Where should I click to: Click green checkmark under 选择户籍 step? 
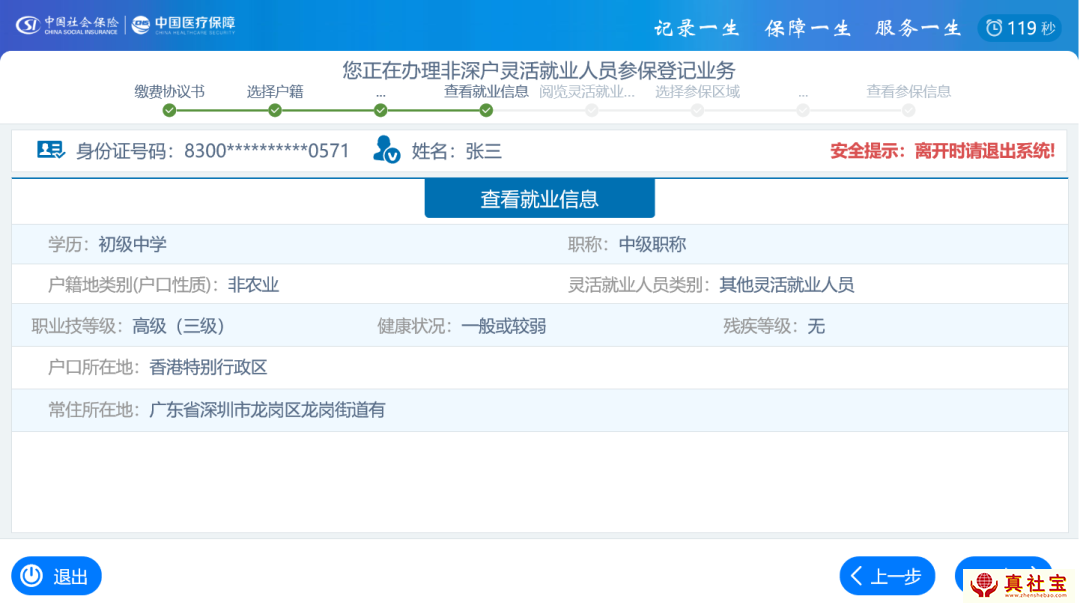pos(275,110)
